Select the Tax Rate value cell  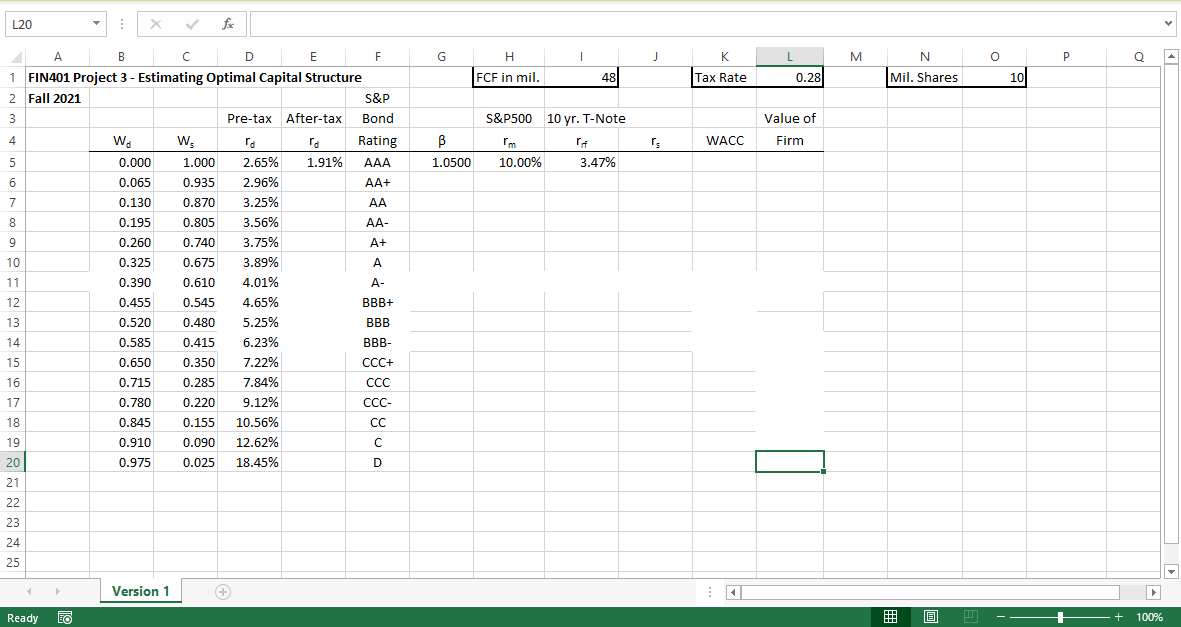pyautogui.click(x=789, y=77)
